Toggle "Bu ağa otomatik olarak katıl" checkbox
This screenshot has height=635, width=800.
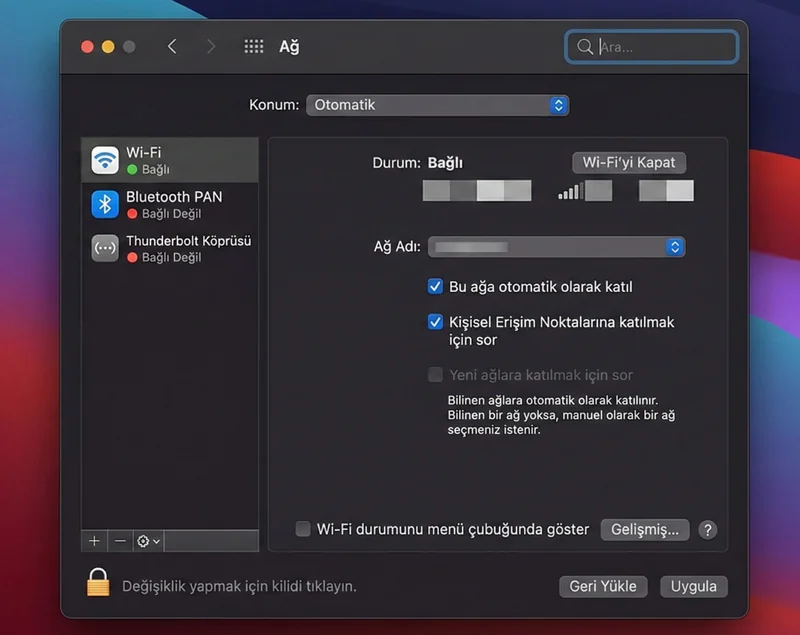coord(435,287)
